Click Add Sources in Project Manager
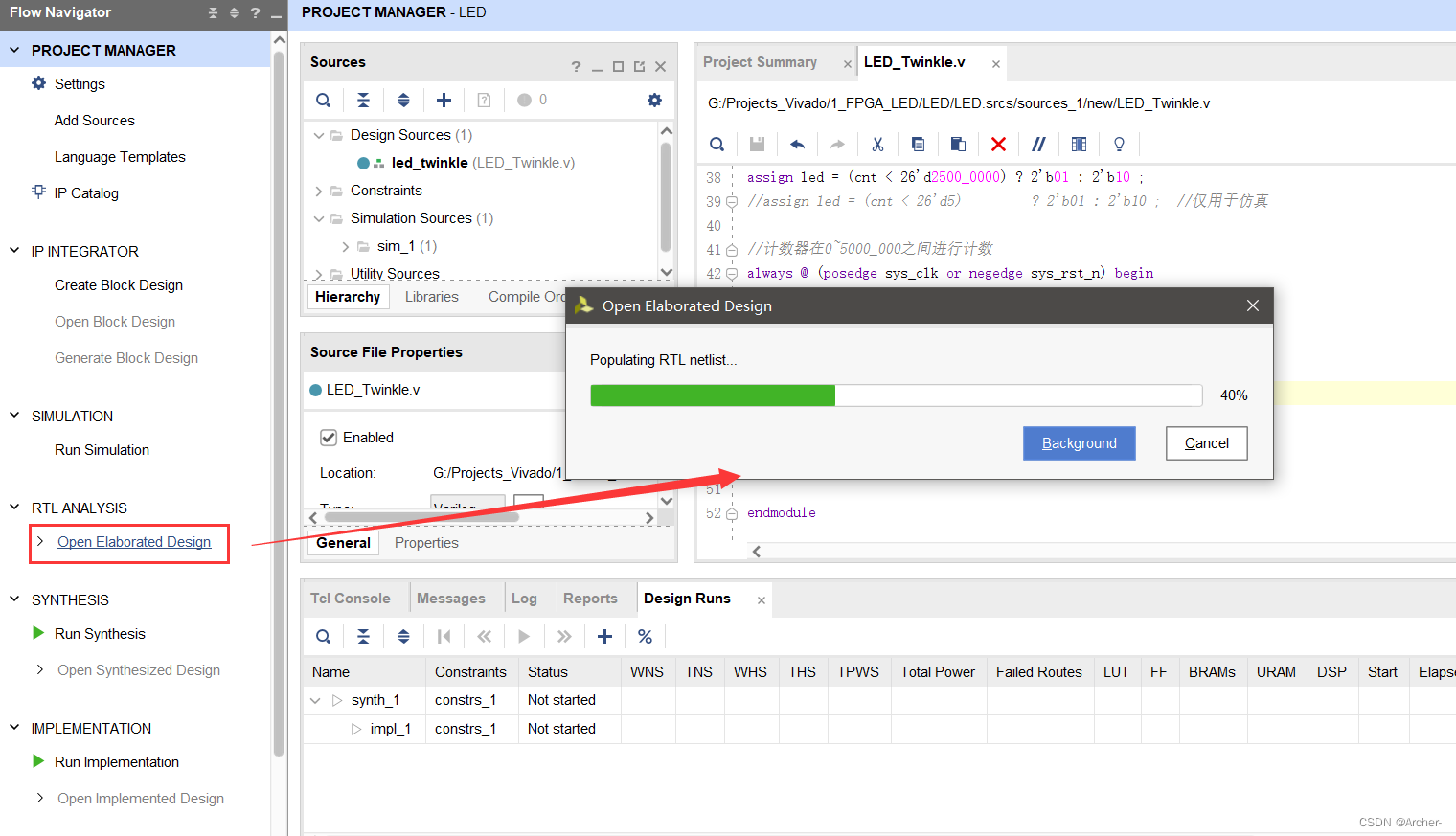 point(94,121)
